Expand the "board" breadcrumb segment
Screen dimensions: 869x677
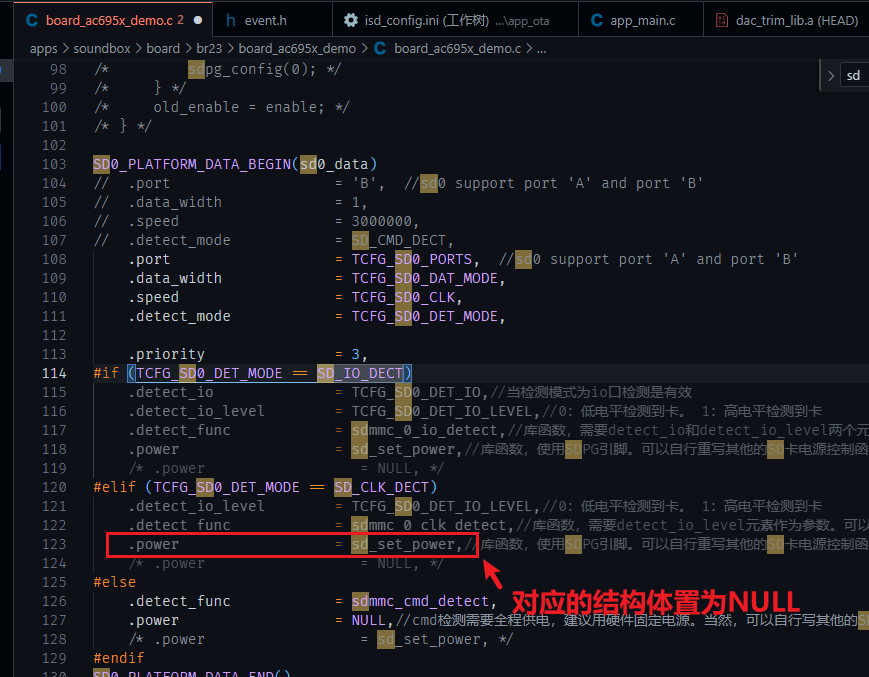tap(163, 49)
